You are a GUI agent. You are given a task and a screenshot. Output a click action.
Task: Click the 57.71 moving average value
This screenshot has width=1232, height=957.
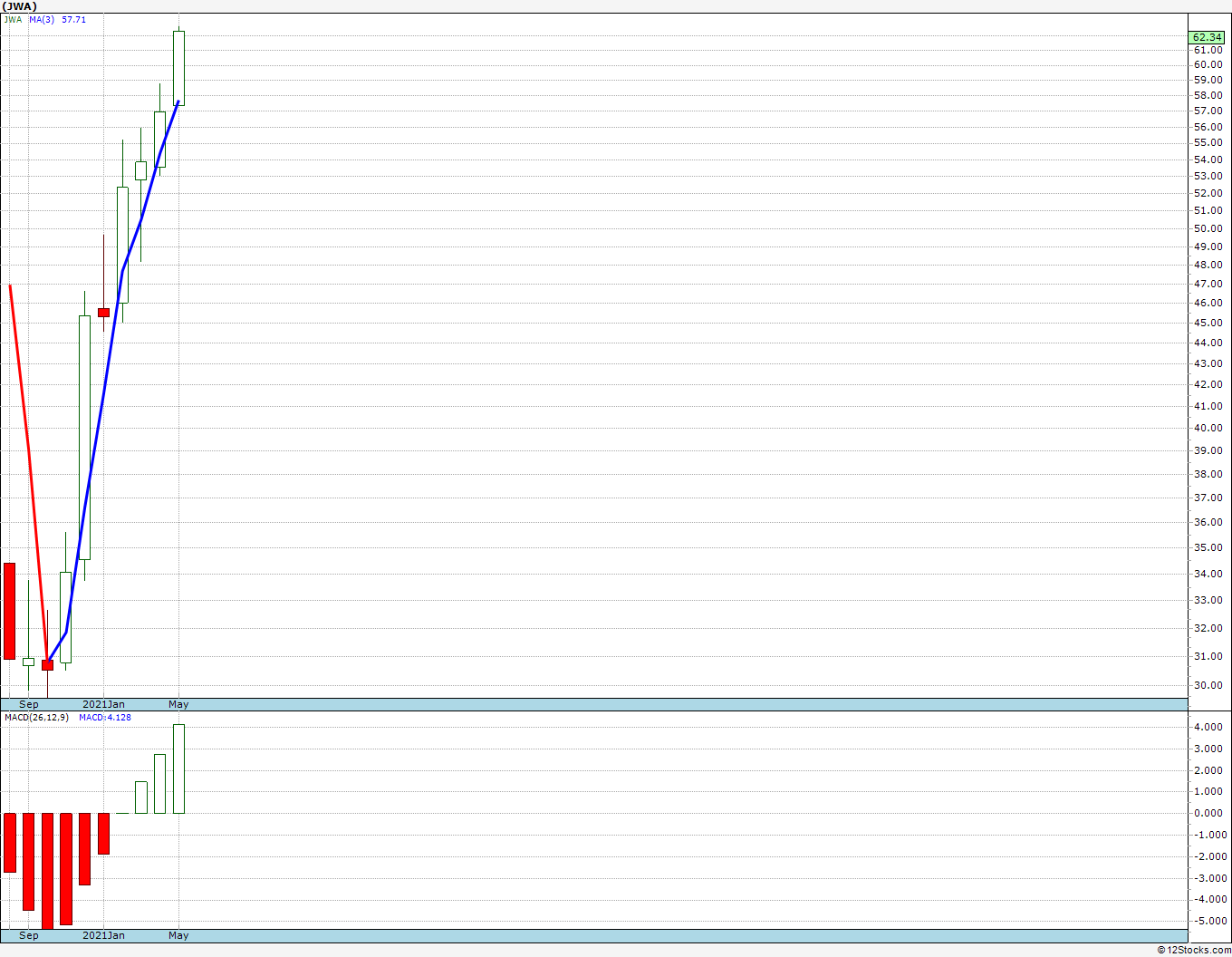pyautogui.click(x=73, y=19)
